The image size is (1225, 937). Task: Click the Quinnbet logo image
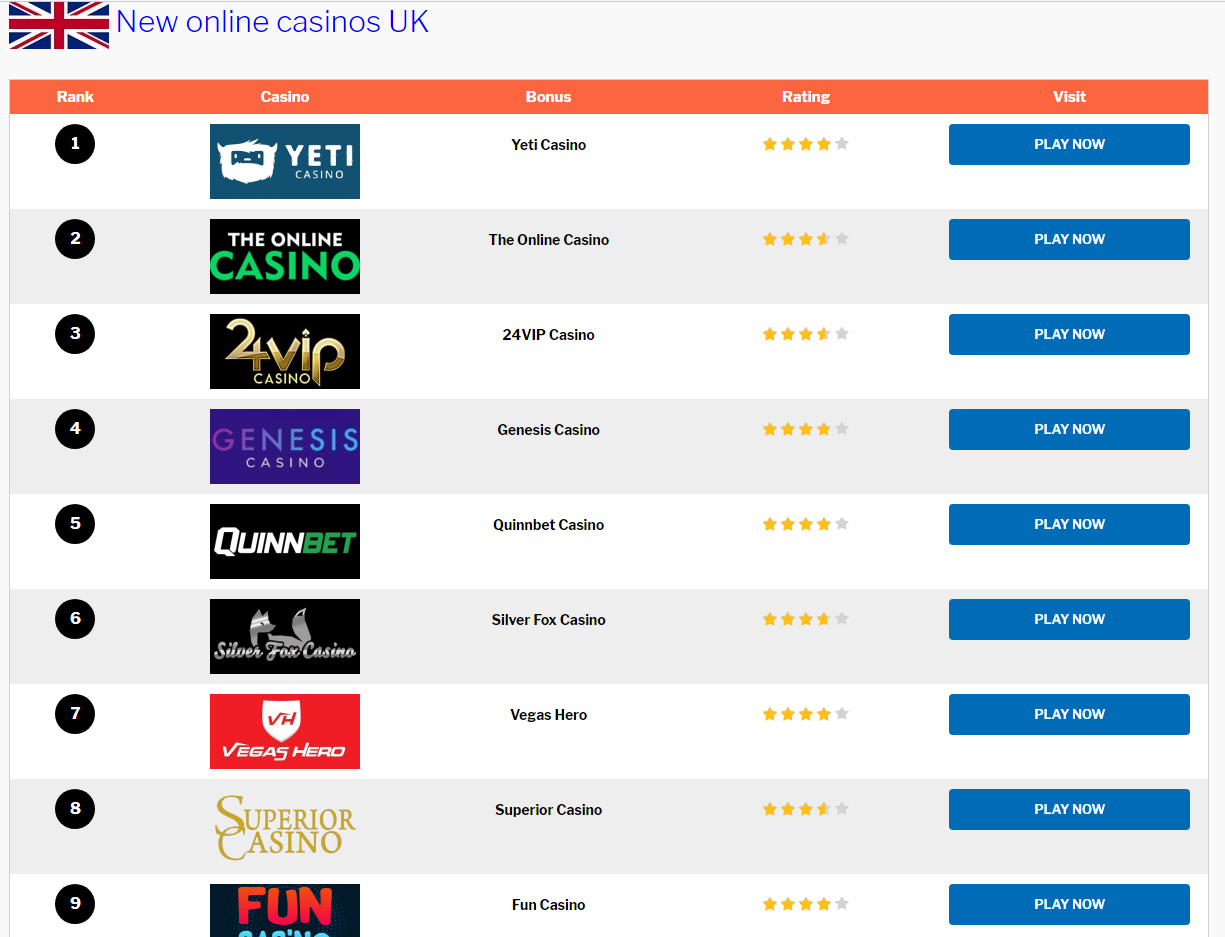click(285, 541)
